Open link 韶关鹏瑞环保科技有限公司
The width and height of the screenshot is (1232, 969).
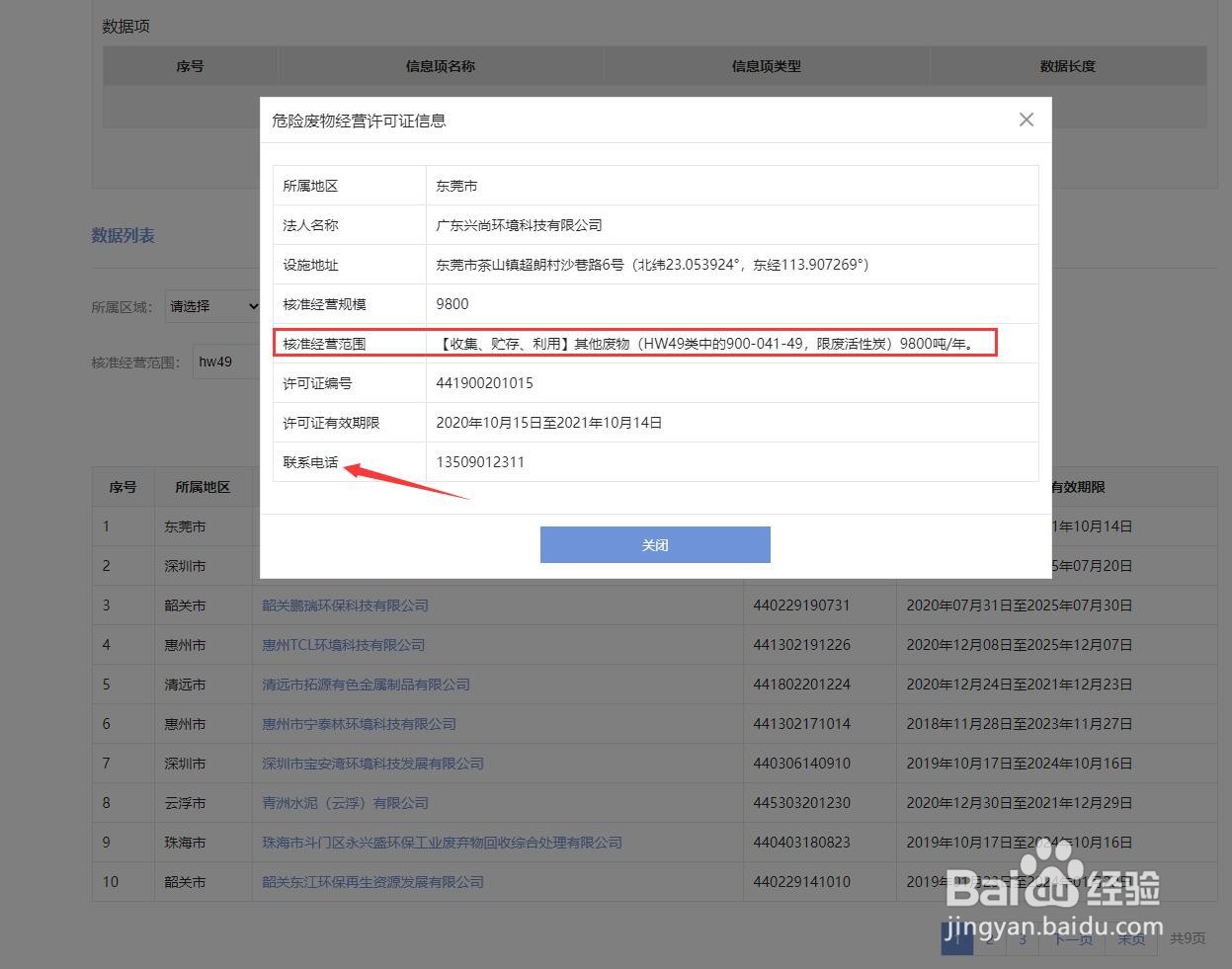coord(345,606)
